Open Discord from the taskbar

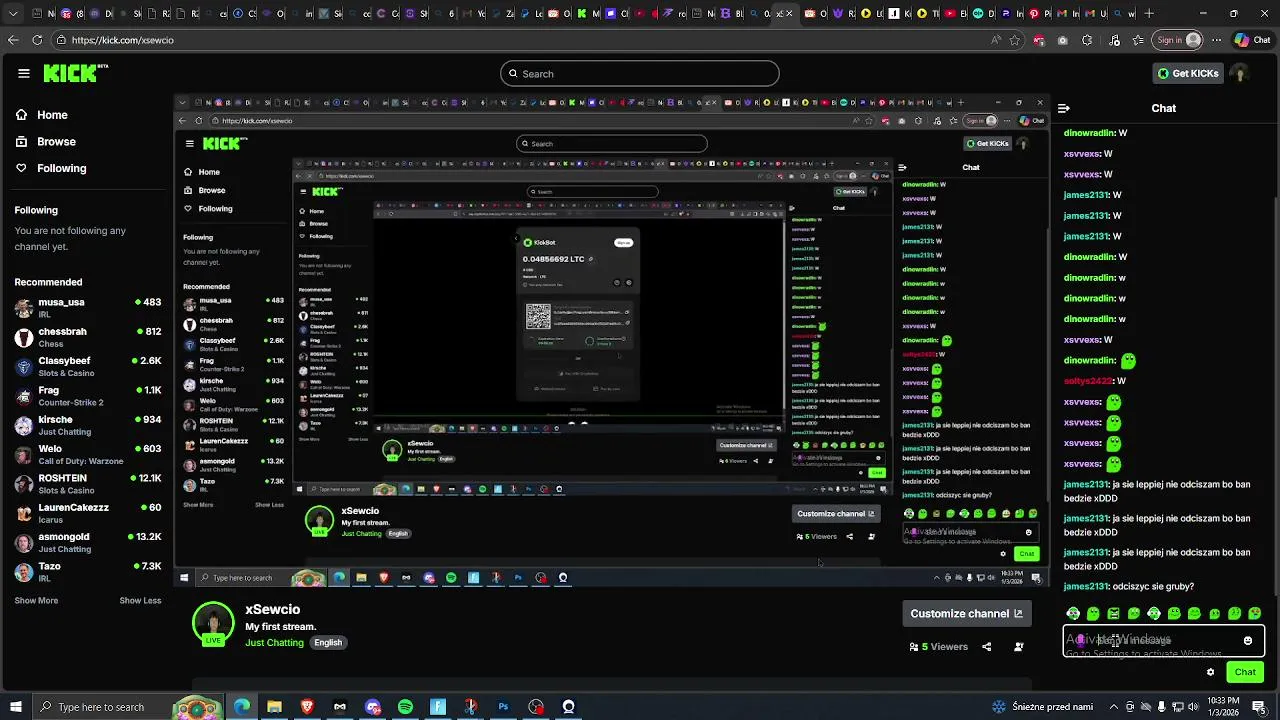(373, 707)
